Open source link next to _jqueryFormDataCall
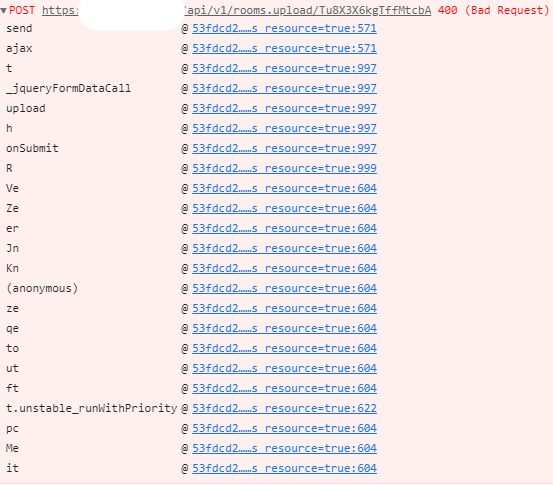553x490 pixels. [x=284, y=88]
